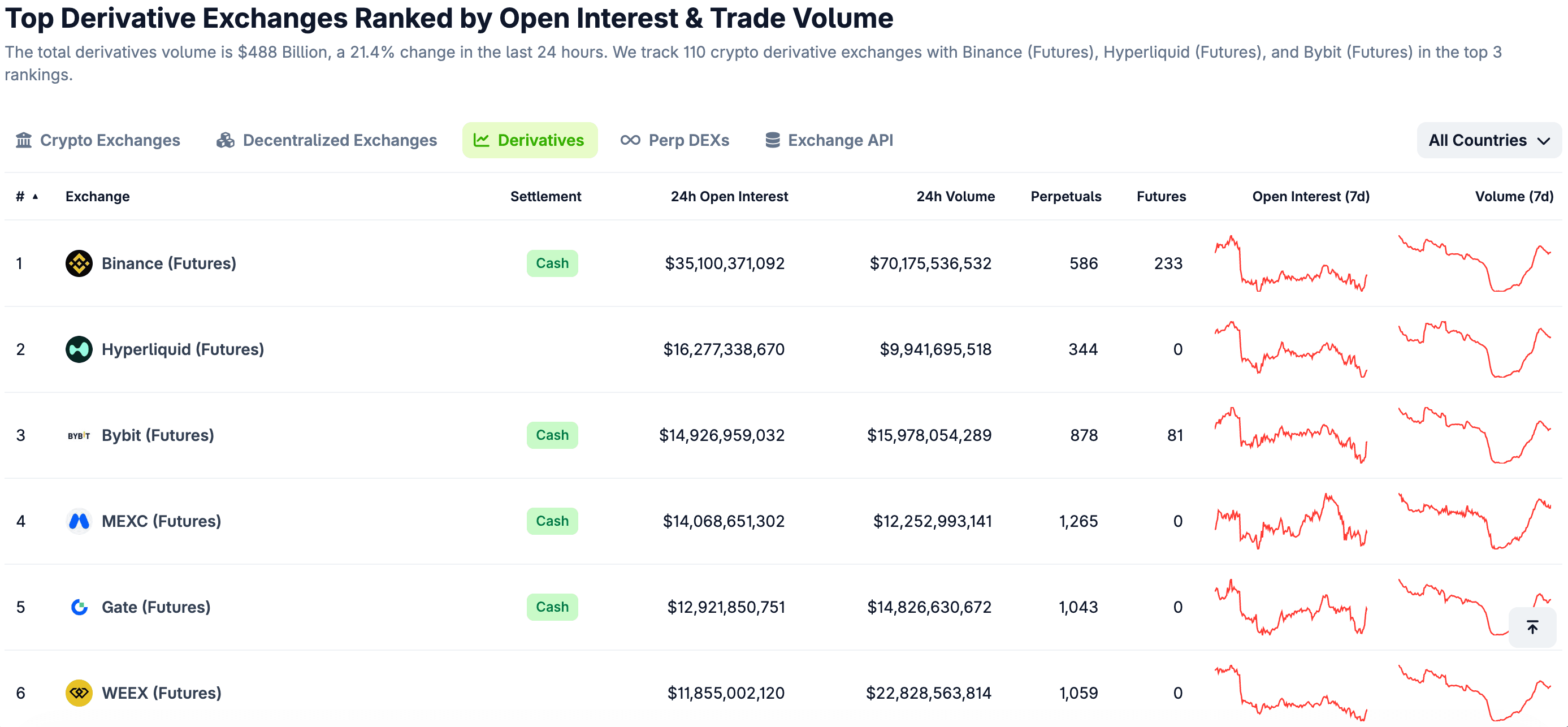The image size is (1568, 727).
Task: Click WEEX 24h volume $22,828,563,814
Action: pyautogui.click(x=928, y=693)
